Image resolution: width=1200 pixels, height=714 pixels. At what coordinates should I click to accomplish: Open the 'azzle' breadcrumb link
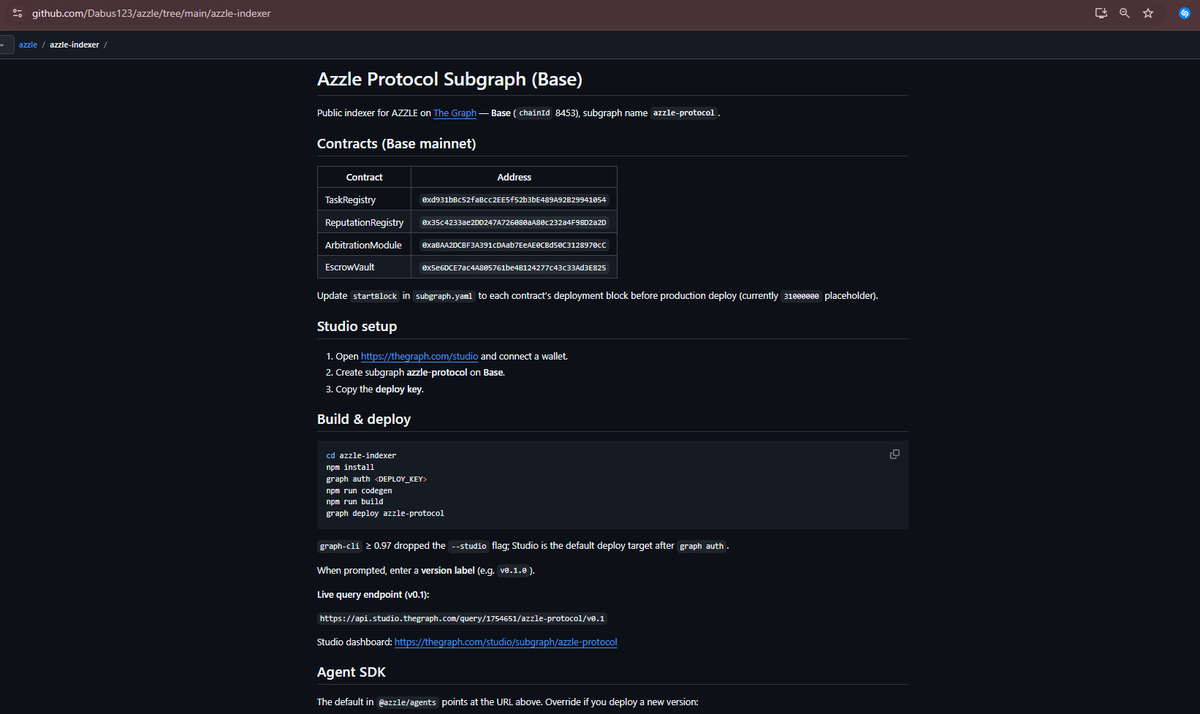28,45
